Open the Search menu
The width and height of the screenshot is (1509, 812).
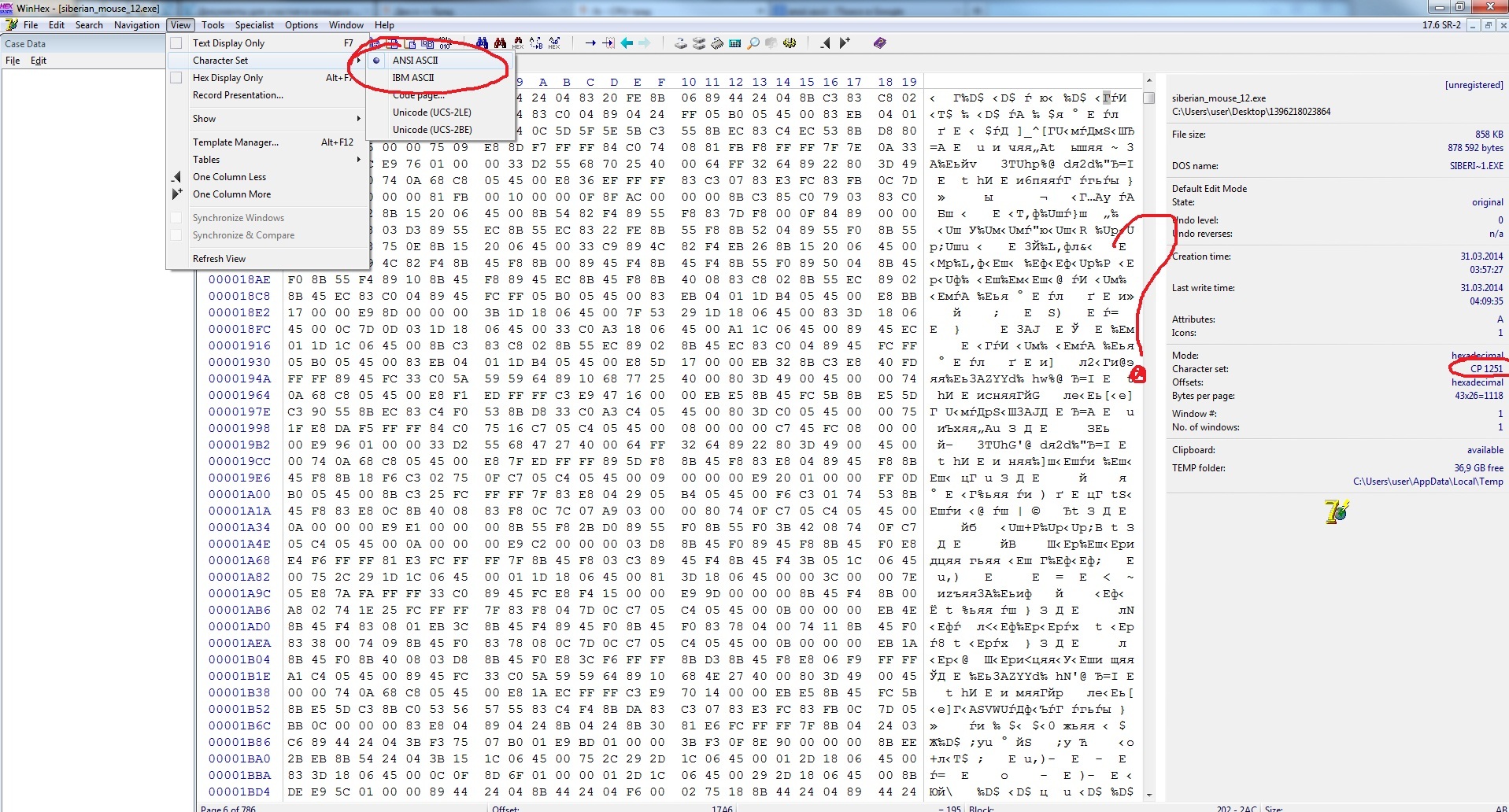coord(89,25)
